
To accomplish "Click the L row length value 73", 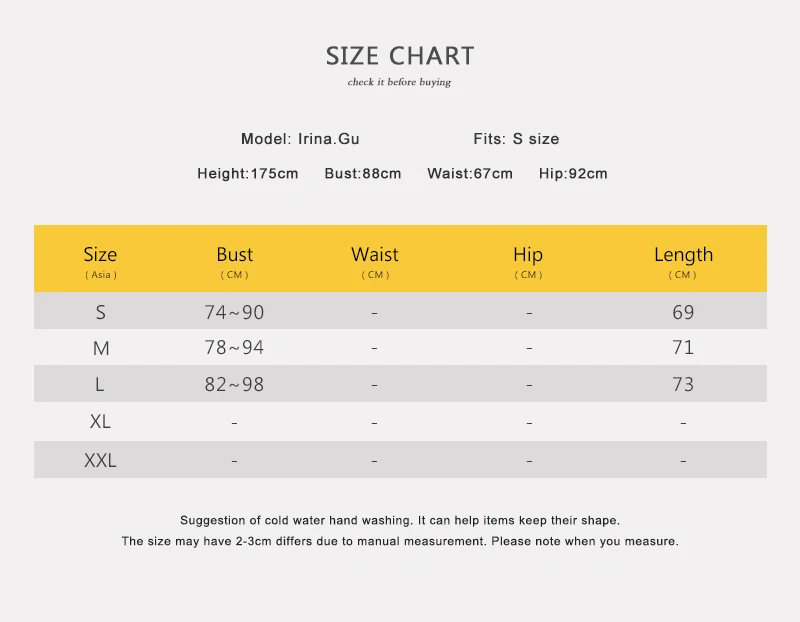I will [x=683, y=384].
